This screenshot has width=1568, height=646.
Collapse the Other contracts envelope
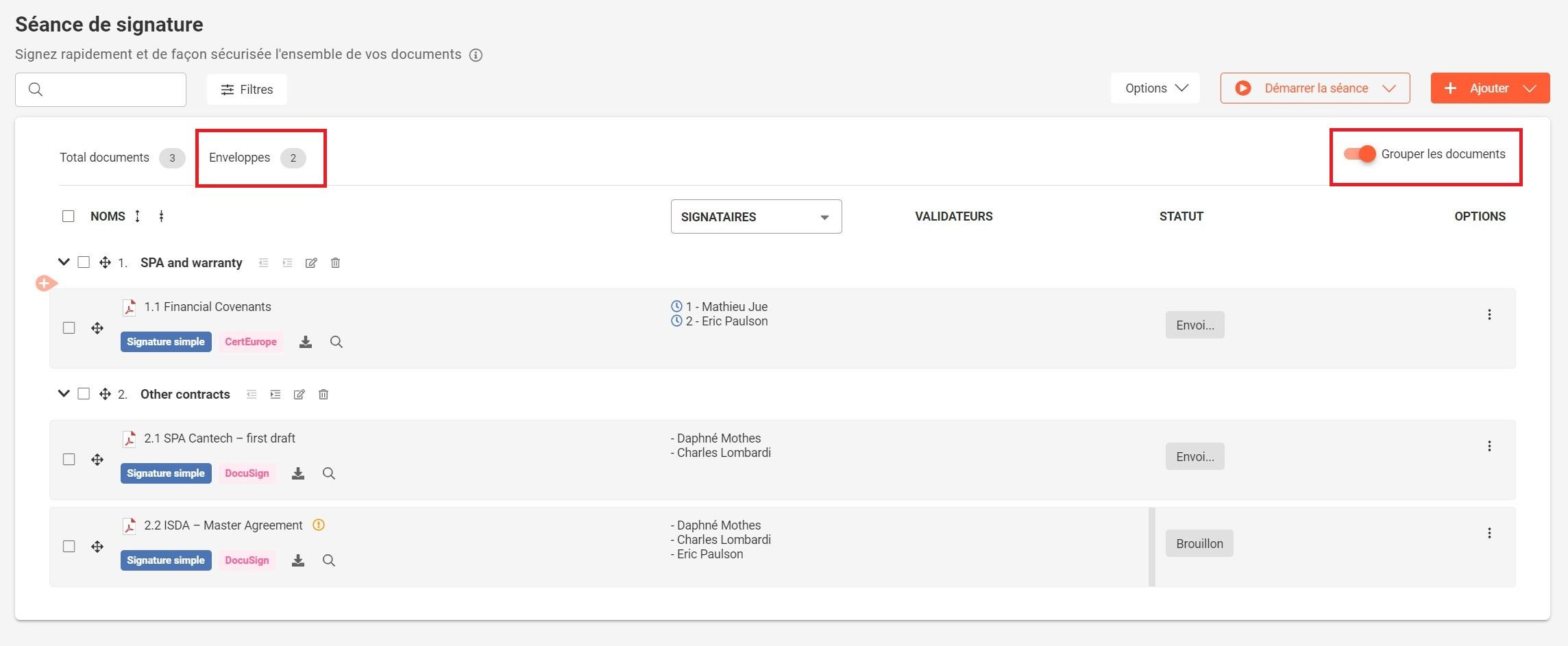point(64,394)
